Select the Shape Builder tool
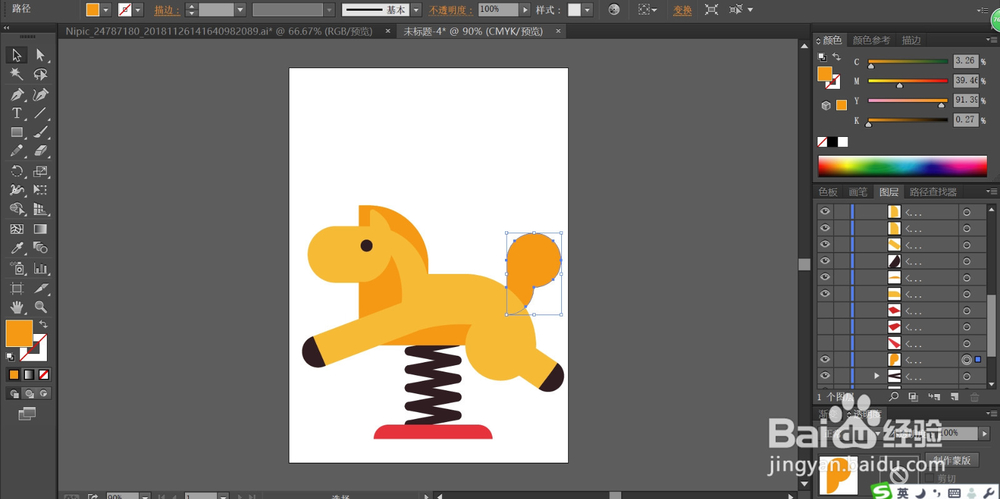The height and width of the screenshot is (499, 1000). click(17, 209)
